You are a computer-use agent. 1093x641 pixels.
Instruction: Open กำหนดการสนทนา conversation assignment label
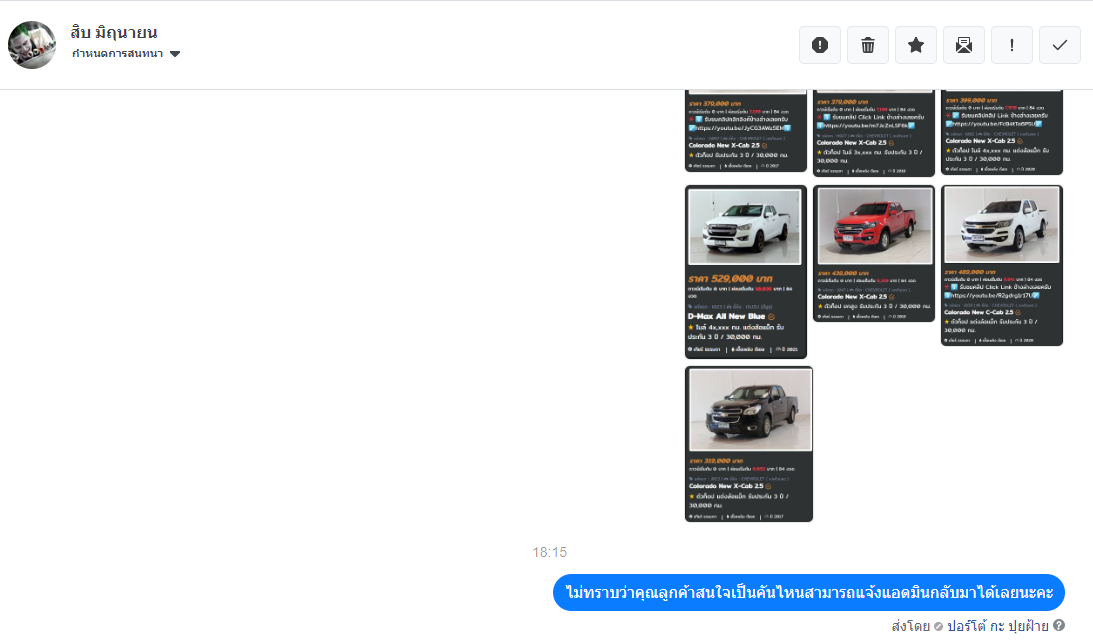pos(117,54)
